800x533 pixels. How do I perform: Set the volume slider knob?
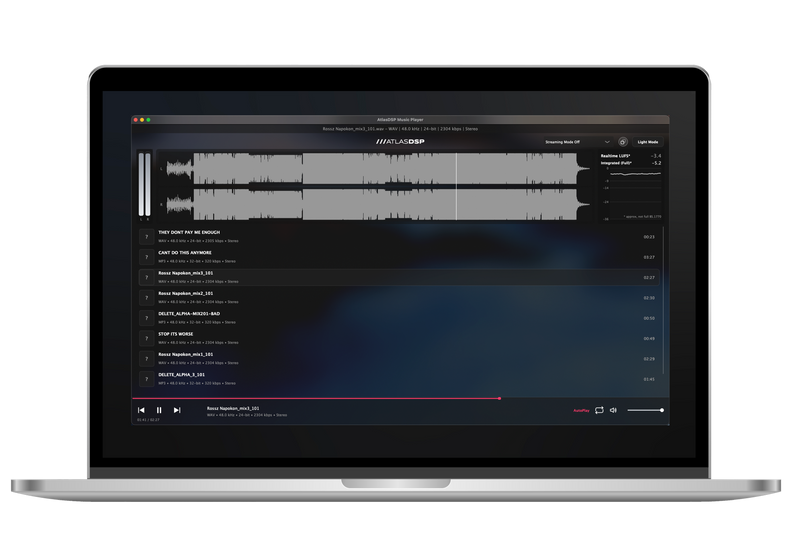662,410
